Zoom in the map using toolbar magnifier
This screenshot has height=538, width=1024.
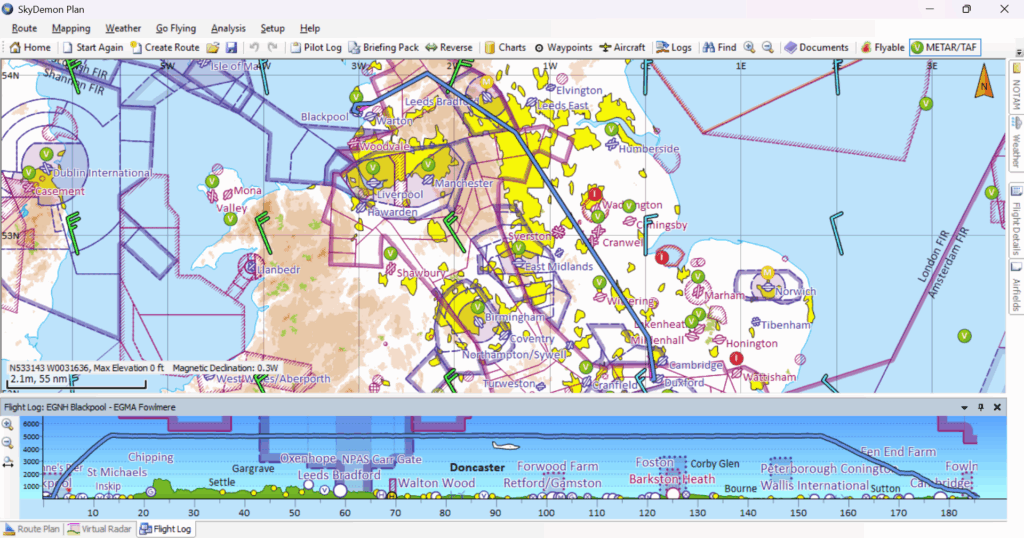(x=749, y=47)
